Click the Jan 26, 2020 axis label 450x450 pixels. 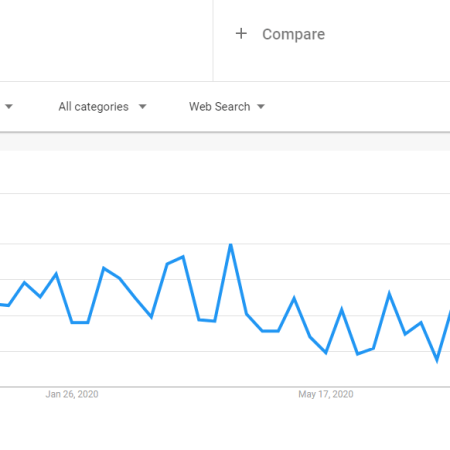tap(72, 394)
